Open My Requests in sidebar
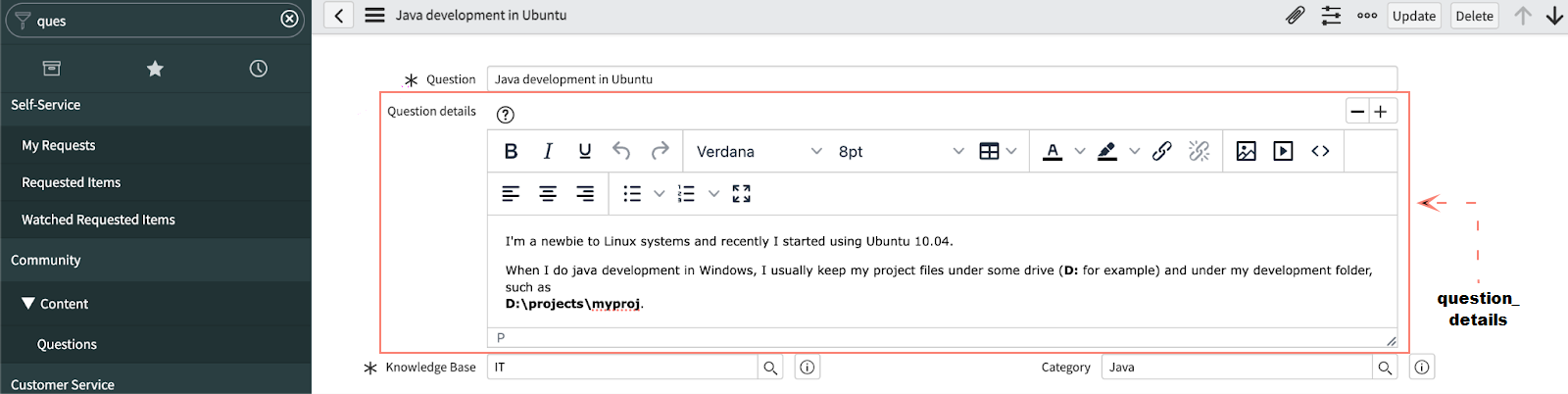The height and width of the screenshot is (394, 1568). coord(59,145)
